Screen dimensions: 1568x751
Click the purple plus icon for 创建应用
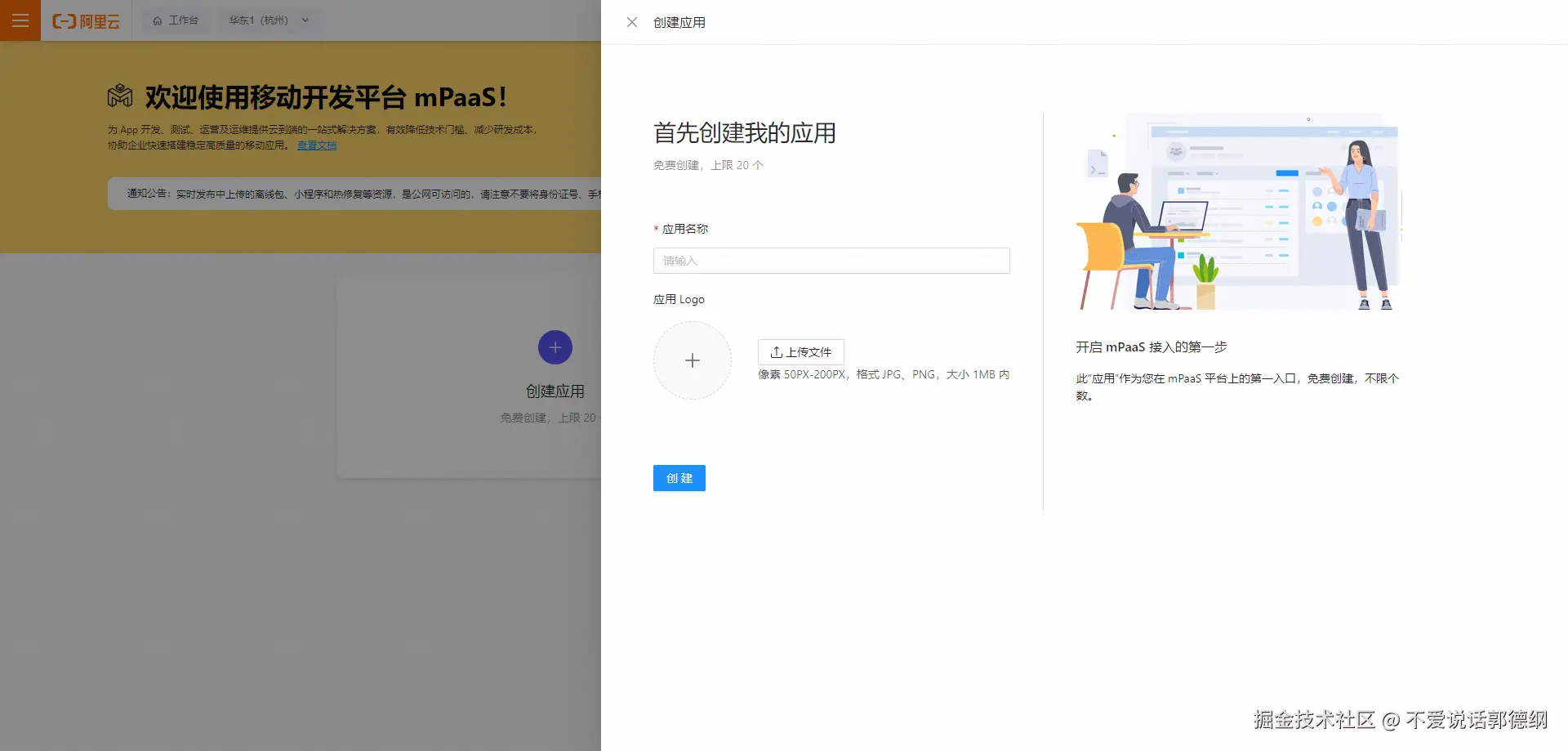[x=555, y=347]
